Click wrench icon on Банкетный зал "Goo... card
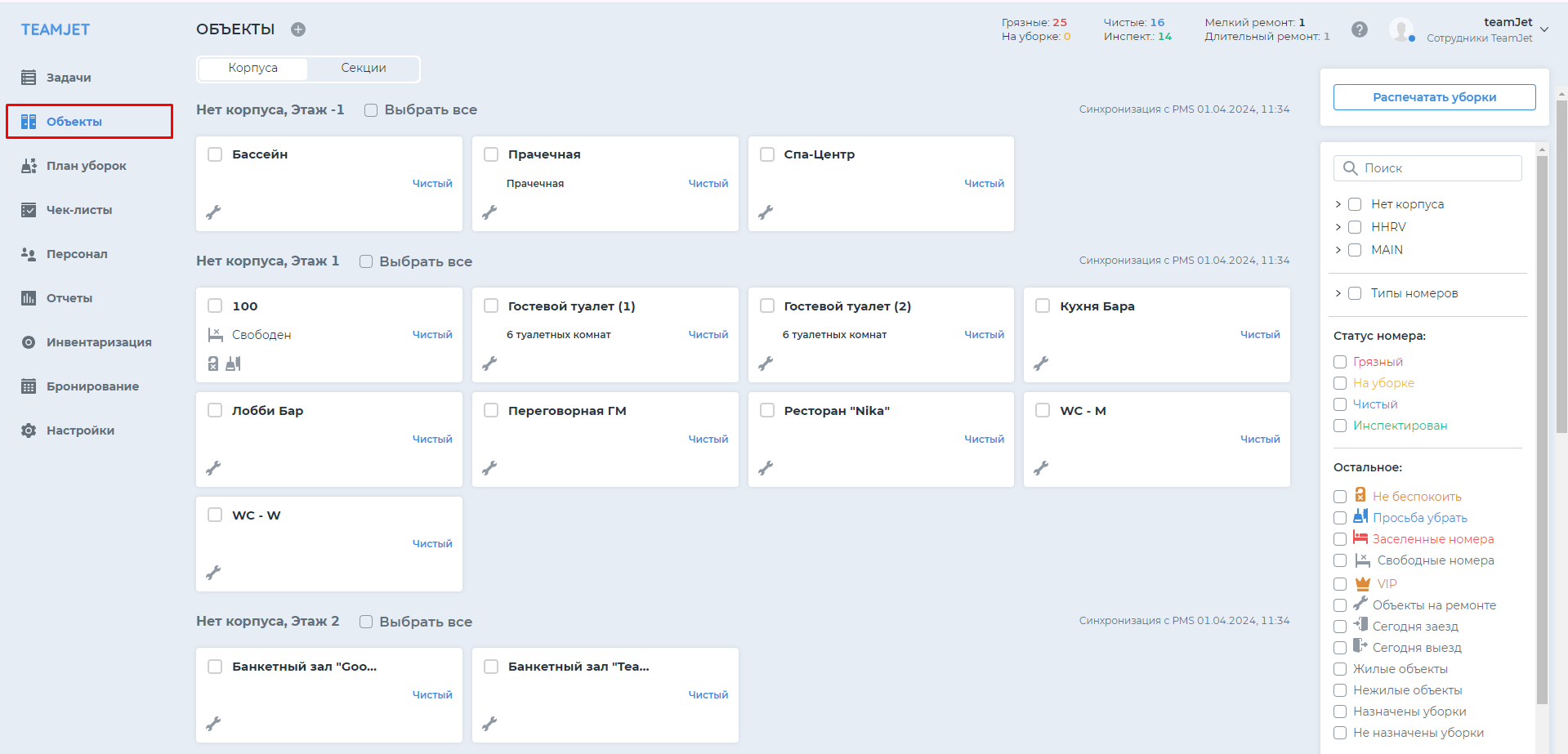This screenshot has height=754, width=1568. tap(213, 724)
